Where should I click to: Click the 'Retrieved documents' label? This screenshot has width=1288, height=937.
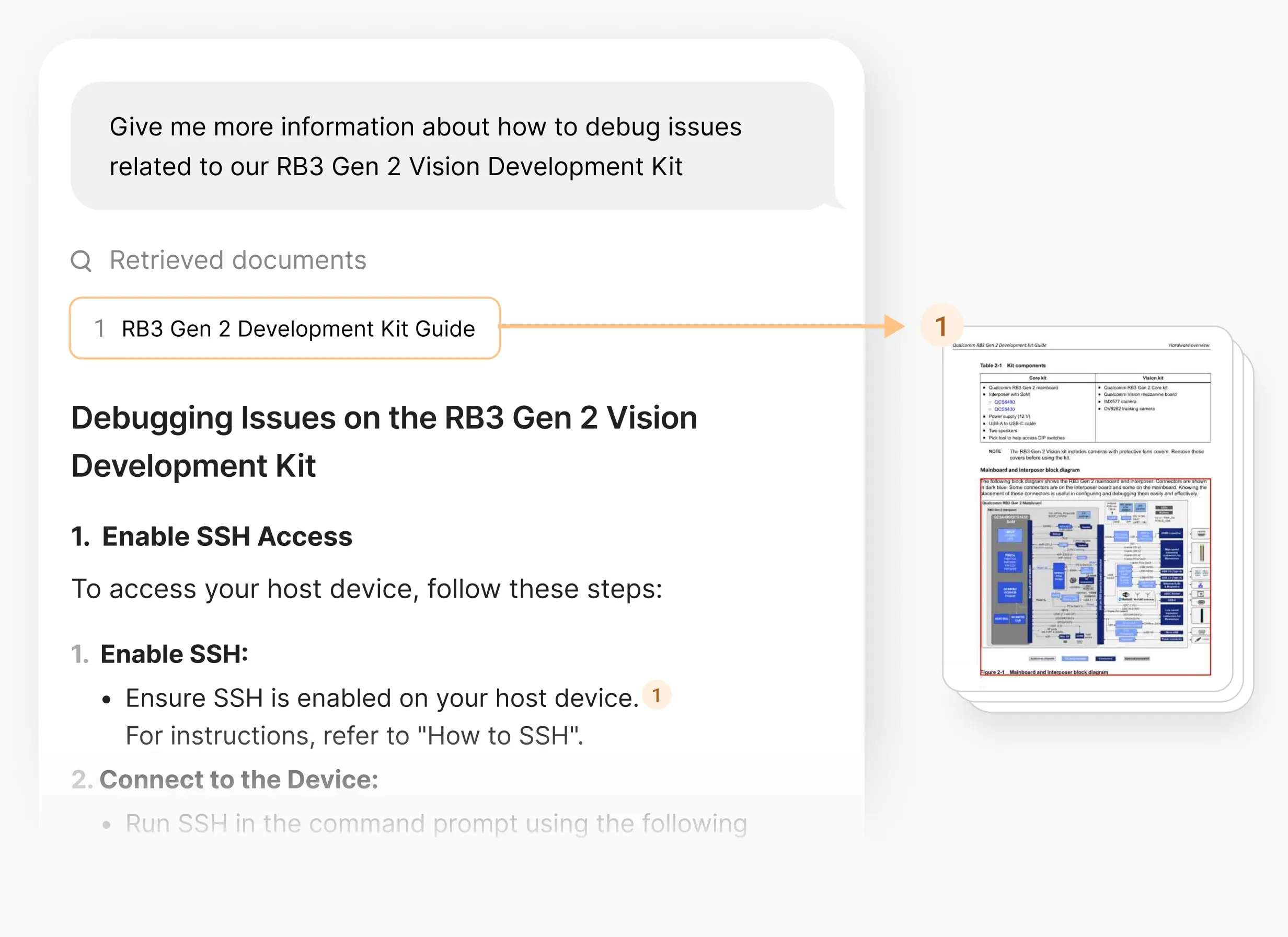pos(238,260)
